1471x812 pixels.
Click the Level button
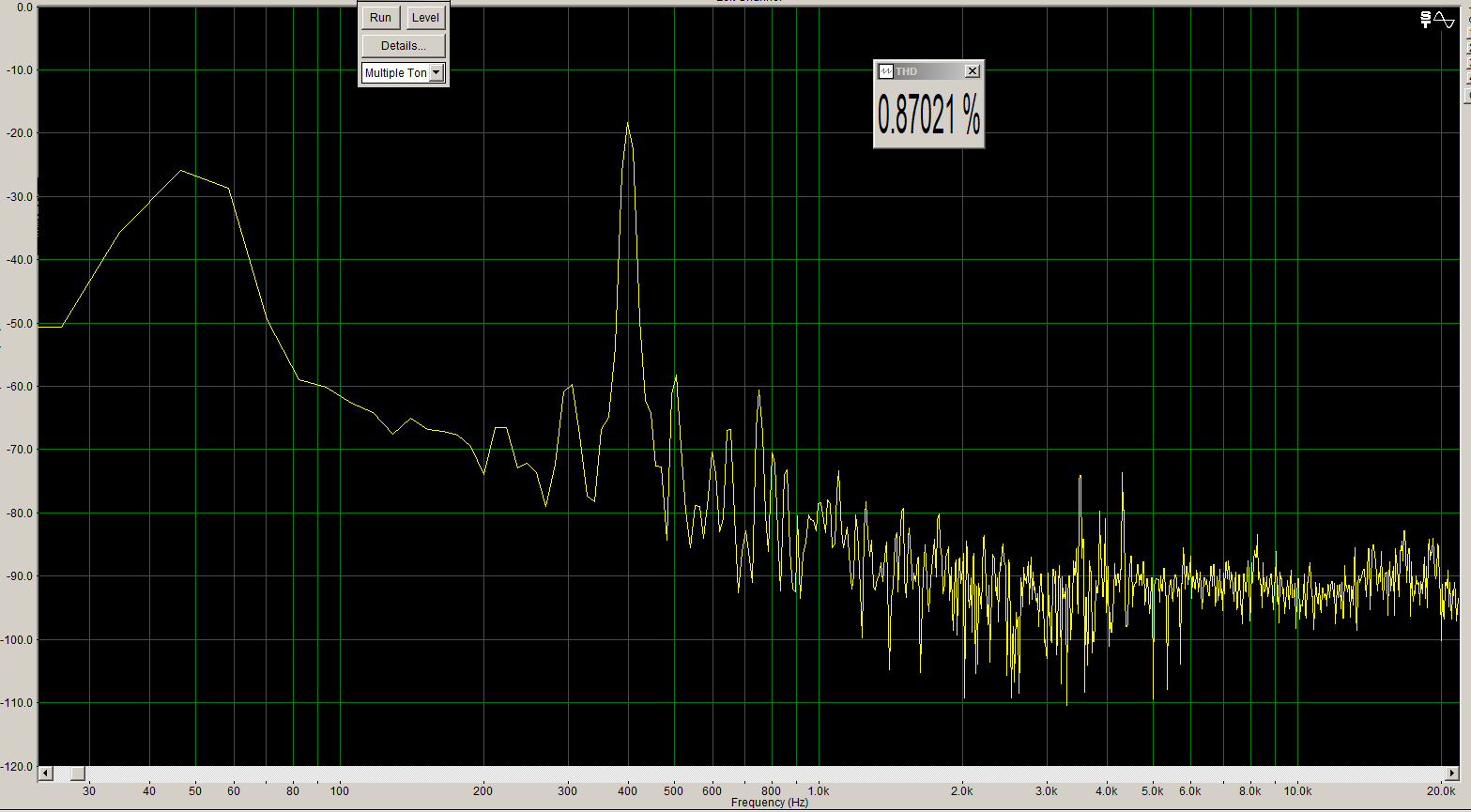425,17
